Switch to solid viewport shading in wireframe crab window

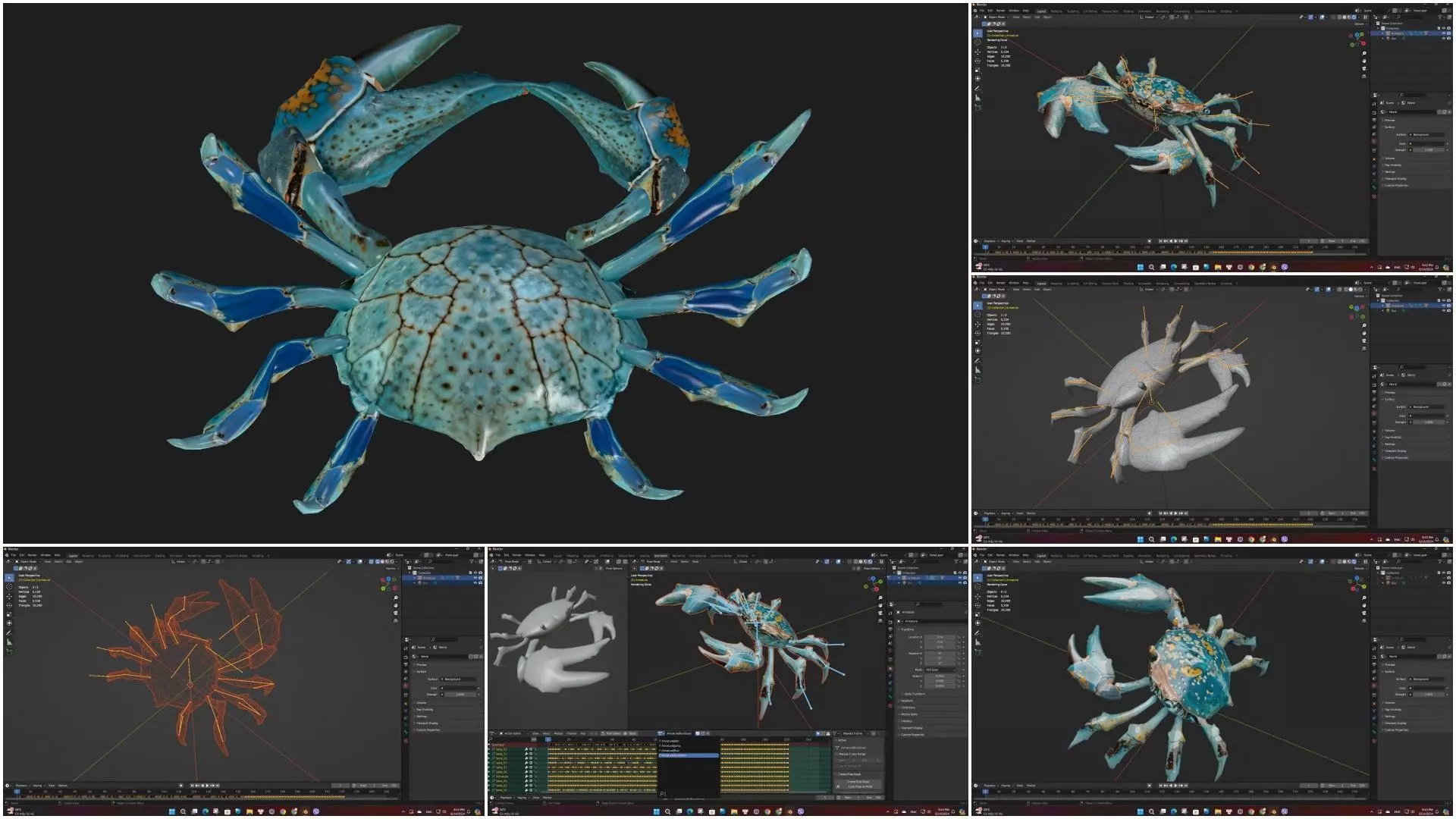(382, 562)
